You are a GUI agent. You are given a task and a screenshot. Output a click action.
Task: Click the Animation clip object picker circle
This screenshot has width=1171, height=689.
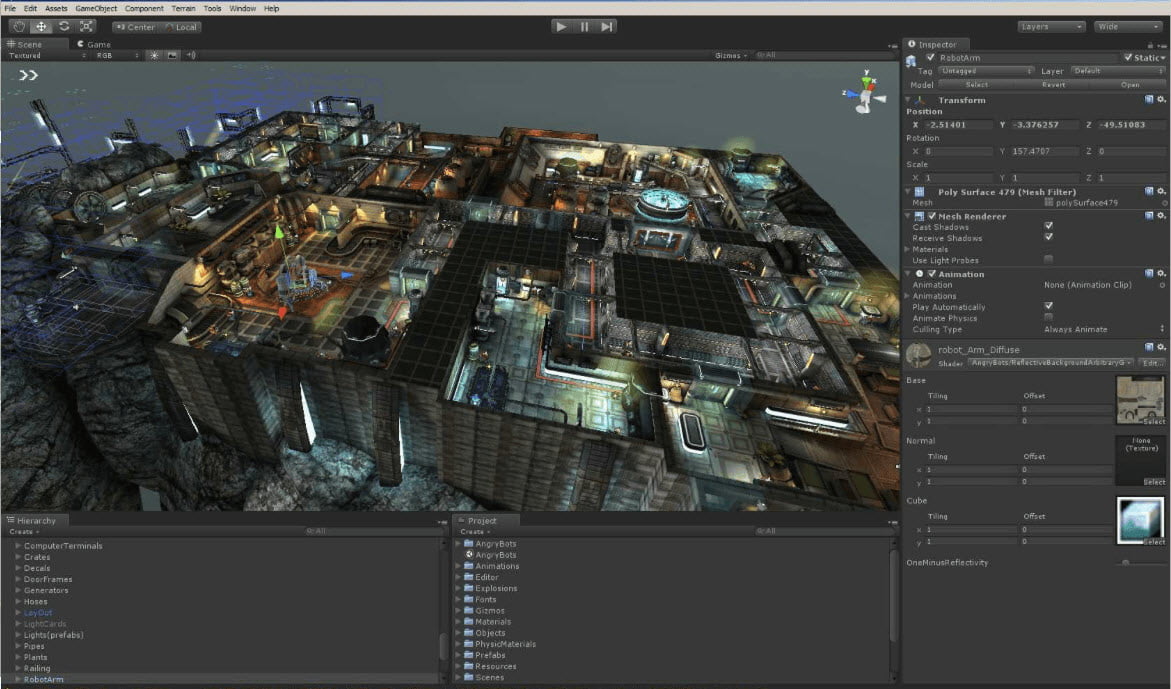1162,285
